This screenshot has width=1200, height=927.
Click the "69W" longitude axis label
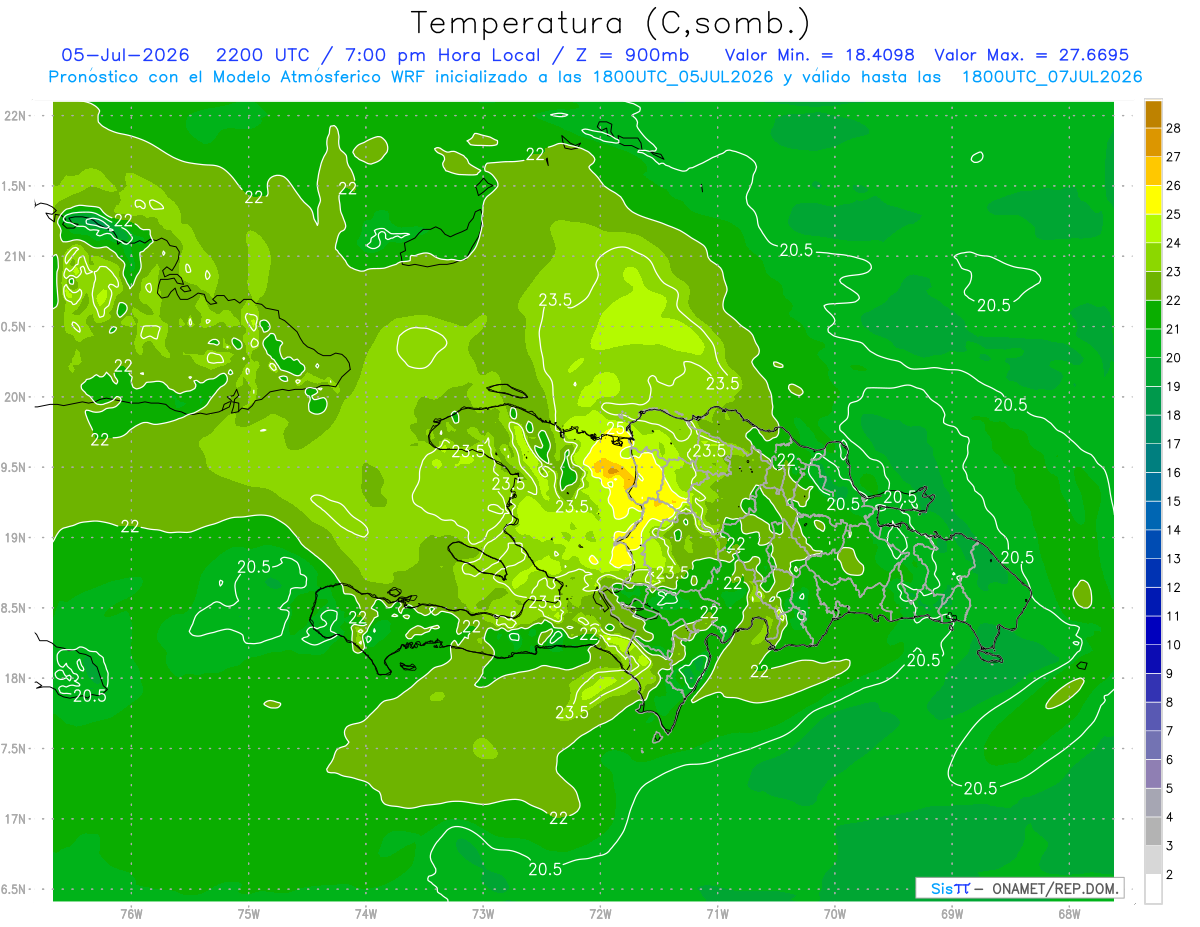(952, 913)
